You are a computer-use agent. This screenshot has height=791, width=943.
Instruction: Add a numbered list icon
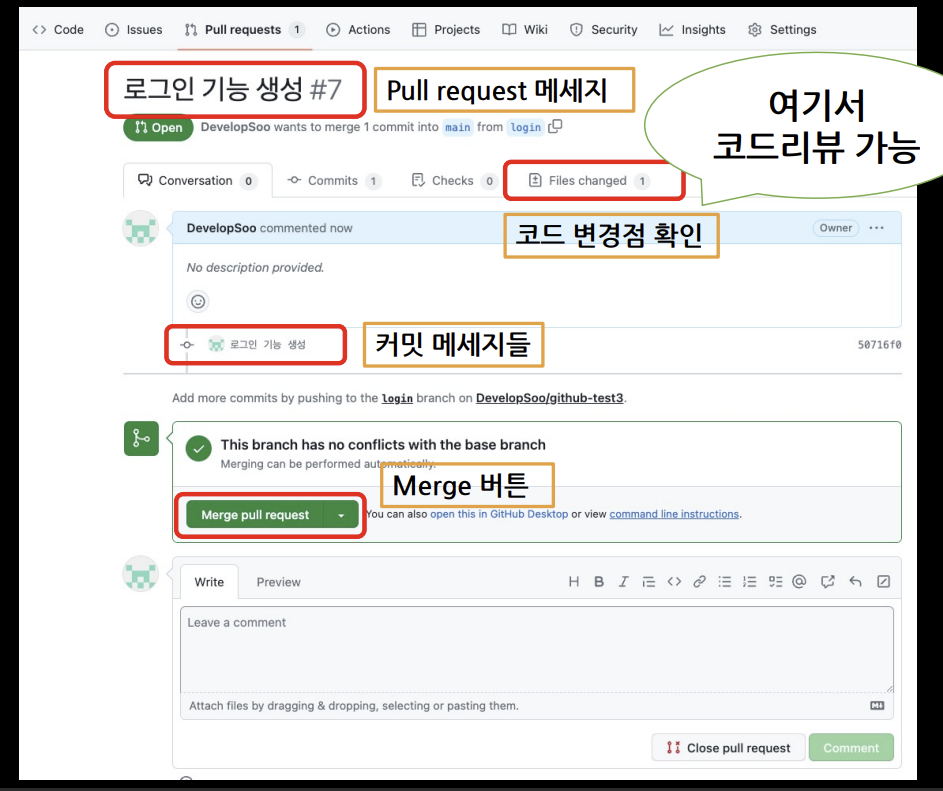749,582
